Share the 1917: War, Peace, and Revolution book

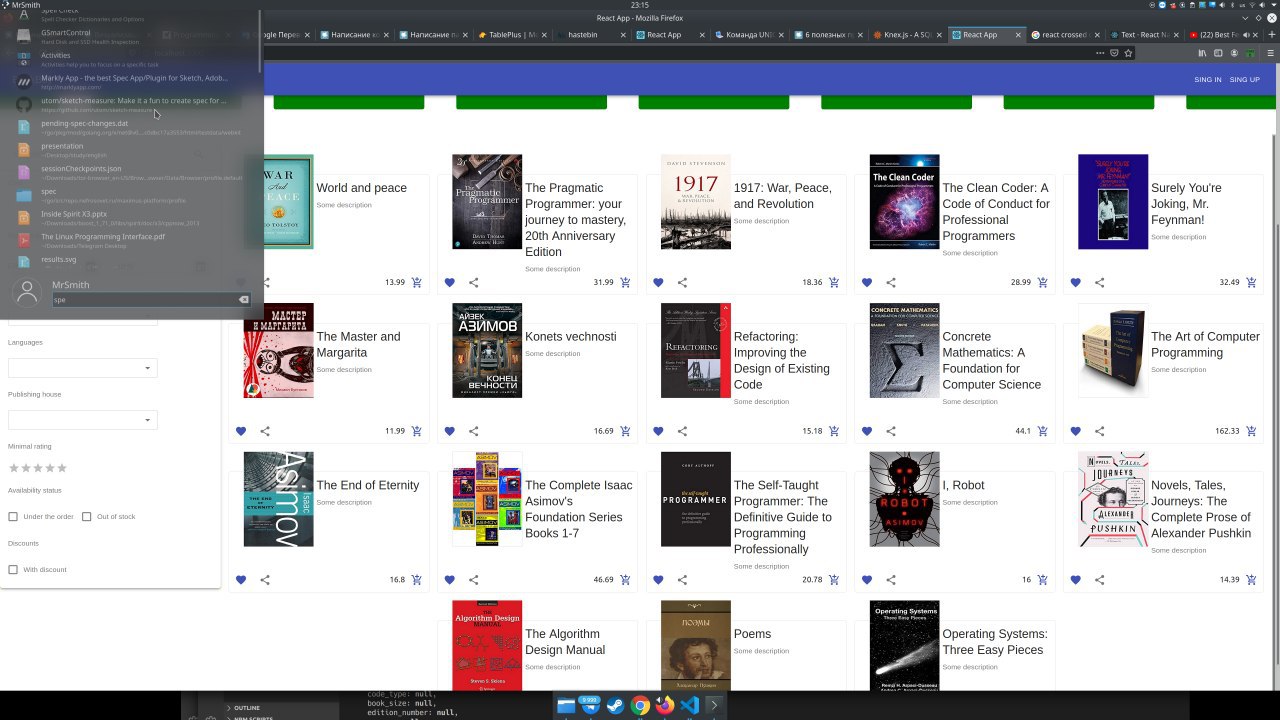[682, 283]
